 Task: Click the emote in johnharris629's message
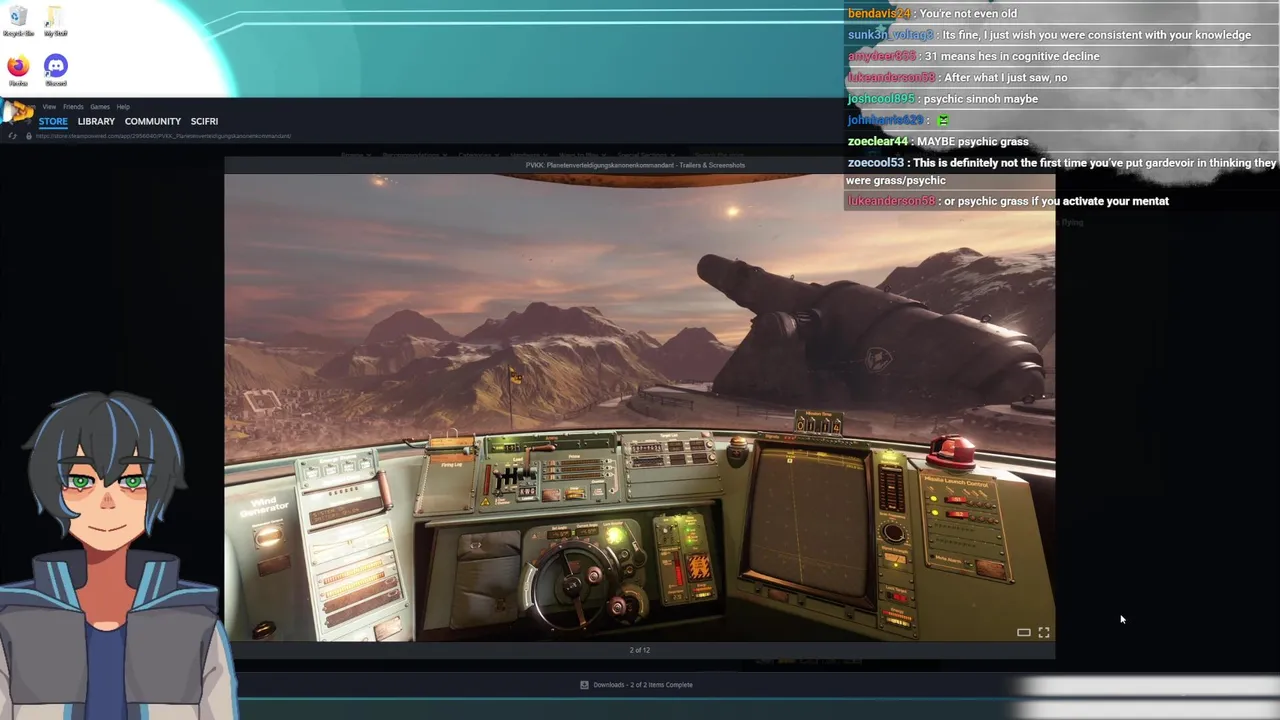pos(943,120)
